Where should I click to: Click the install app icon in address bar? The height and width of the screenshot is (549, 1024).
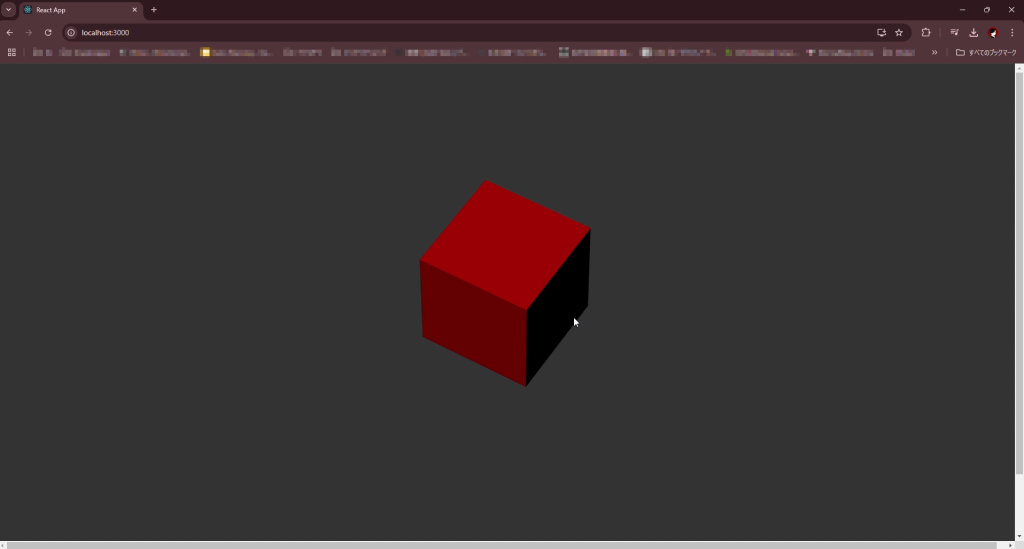pyautogui.click(x=881, y=32)
